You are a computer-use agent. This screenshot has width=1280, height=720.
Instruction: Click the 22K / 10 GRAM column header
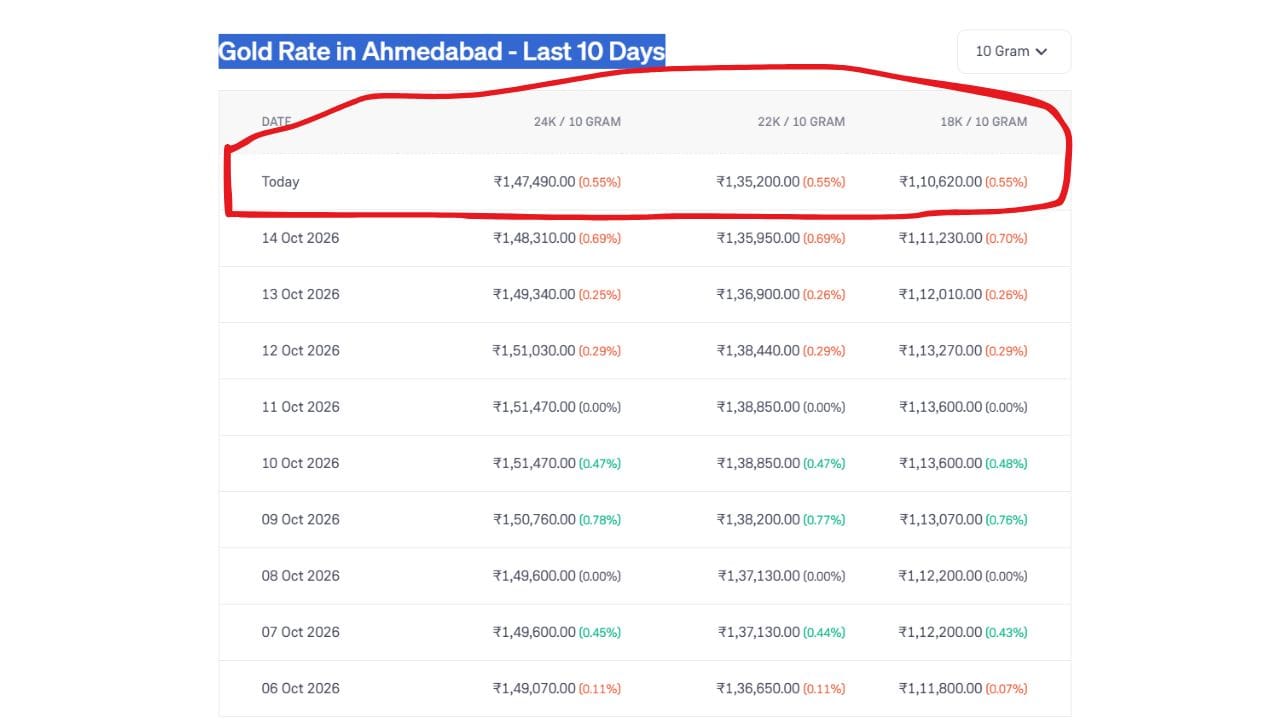point(801,122)
